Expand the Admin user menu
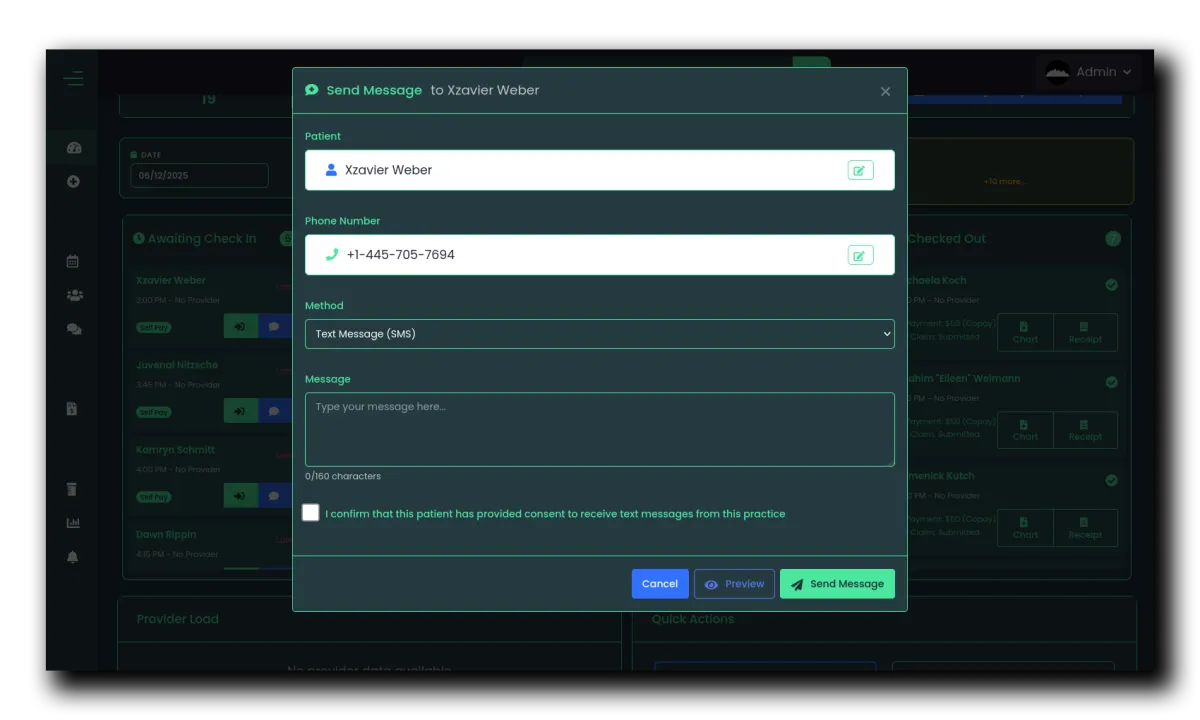The height and width of the screenshot is (720, 1200). click(x=1090, y=72)
